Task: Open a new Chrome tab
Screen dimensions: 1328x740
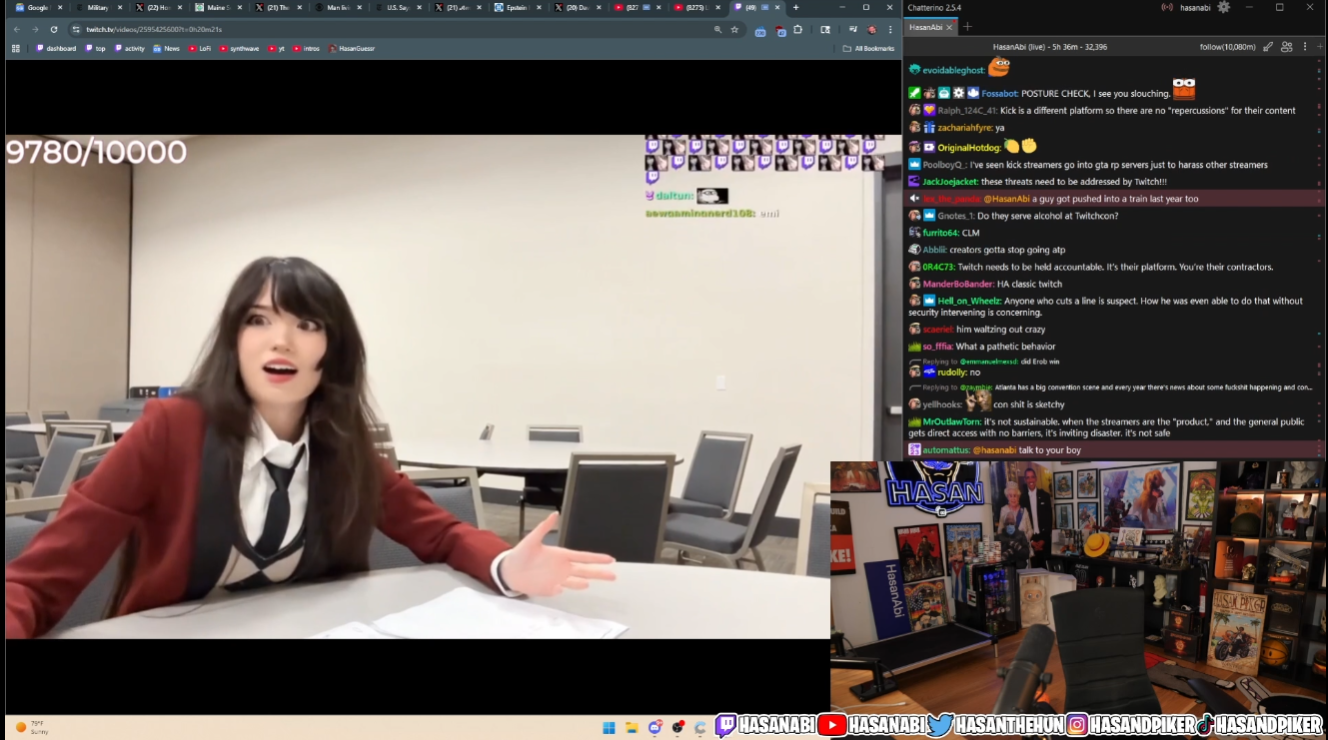Action: tap(796, 8)
